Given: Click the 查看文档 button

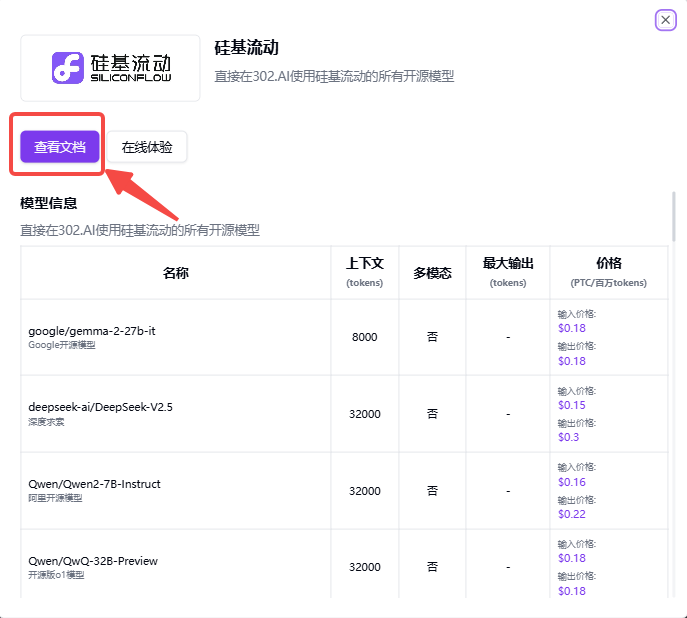Looking at the screenshot, I should click(60, 147).
